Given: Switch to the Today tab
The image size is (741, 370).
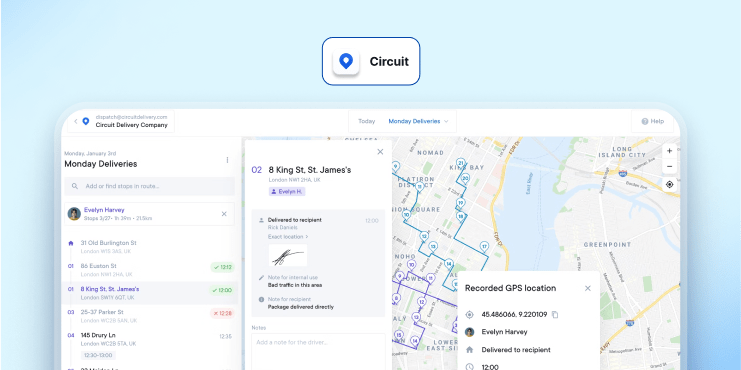Looking at the screenshot, I should pos(366,121).
